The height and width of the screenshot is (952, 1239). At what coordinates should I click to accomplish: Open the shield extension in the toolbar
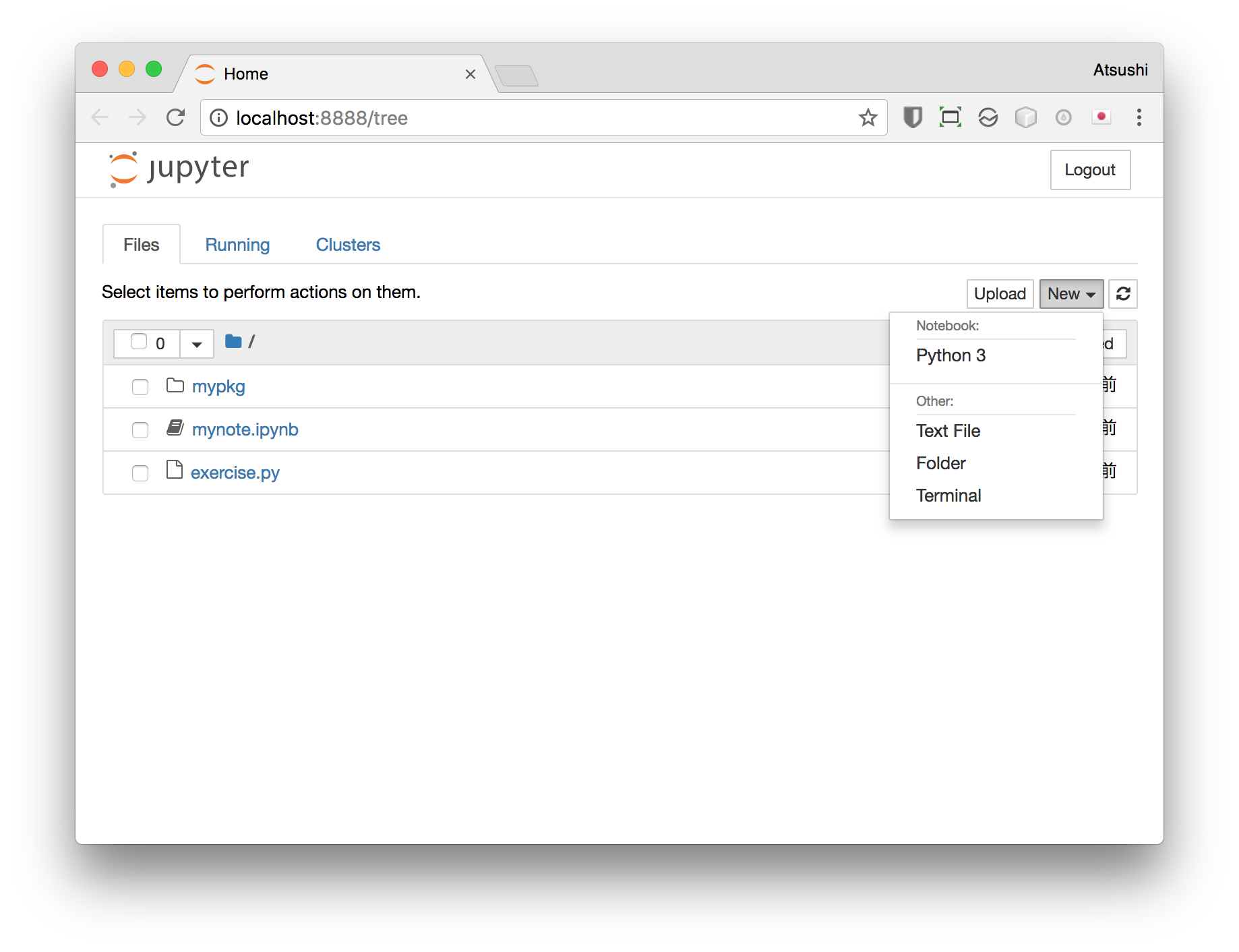coord(913,117)
